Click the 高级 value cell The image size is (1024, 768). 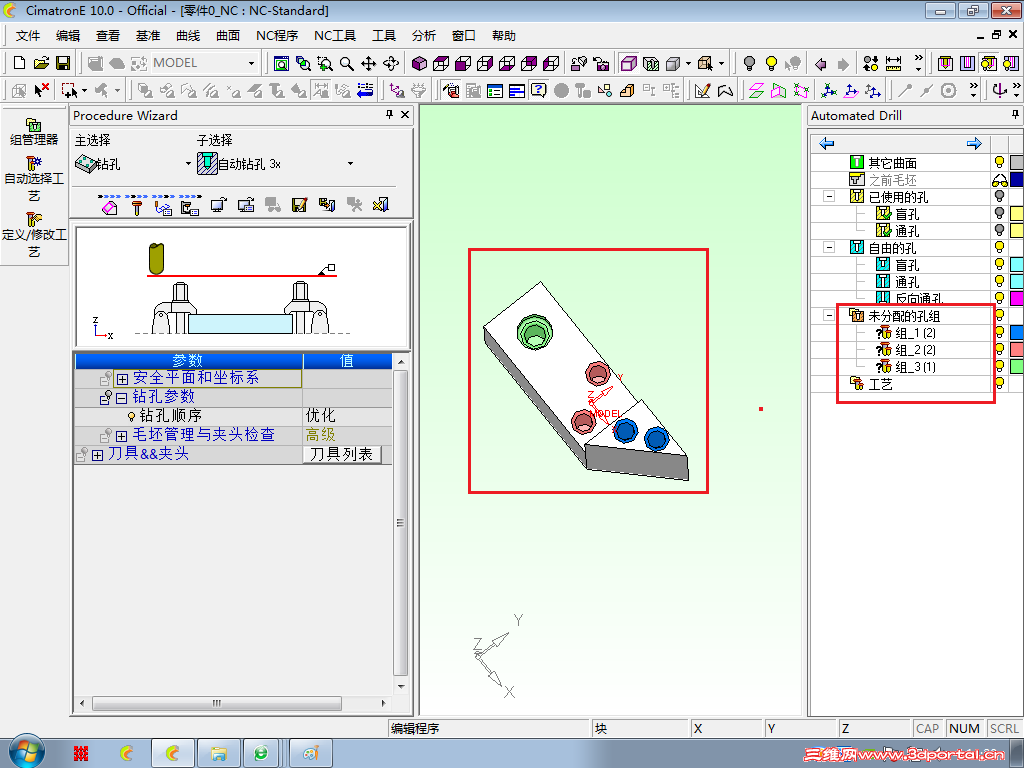[347, 435]
